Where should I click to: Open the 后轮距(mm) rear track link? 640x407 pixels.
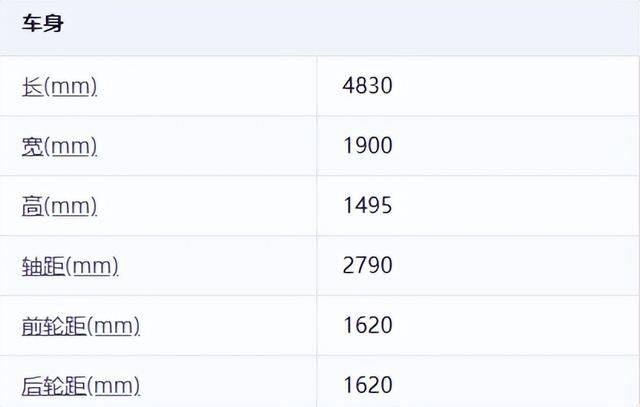80,385
